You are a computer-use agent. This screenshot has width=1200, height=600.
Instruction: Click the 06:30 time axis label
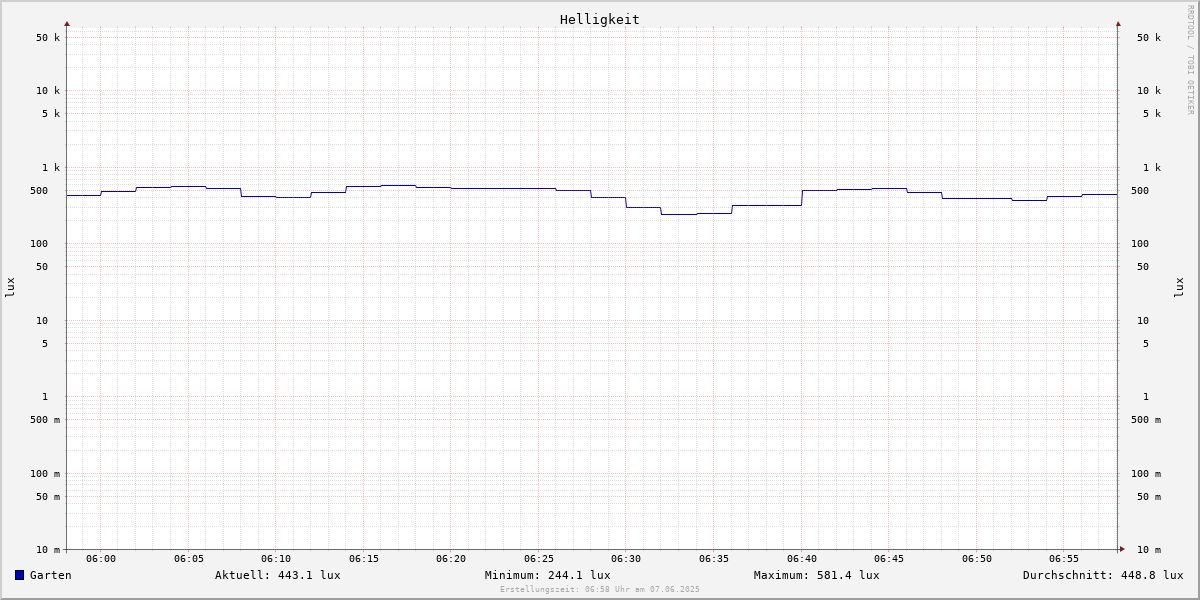coord(626,559)
